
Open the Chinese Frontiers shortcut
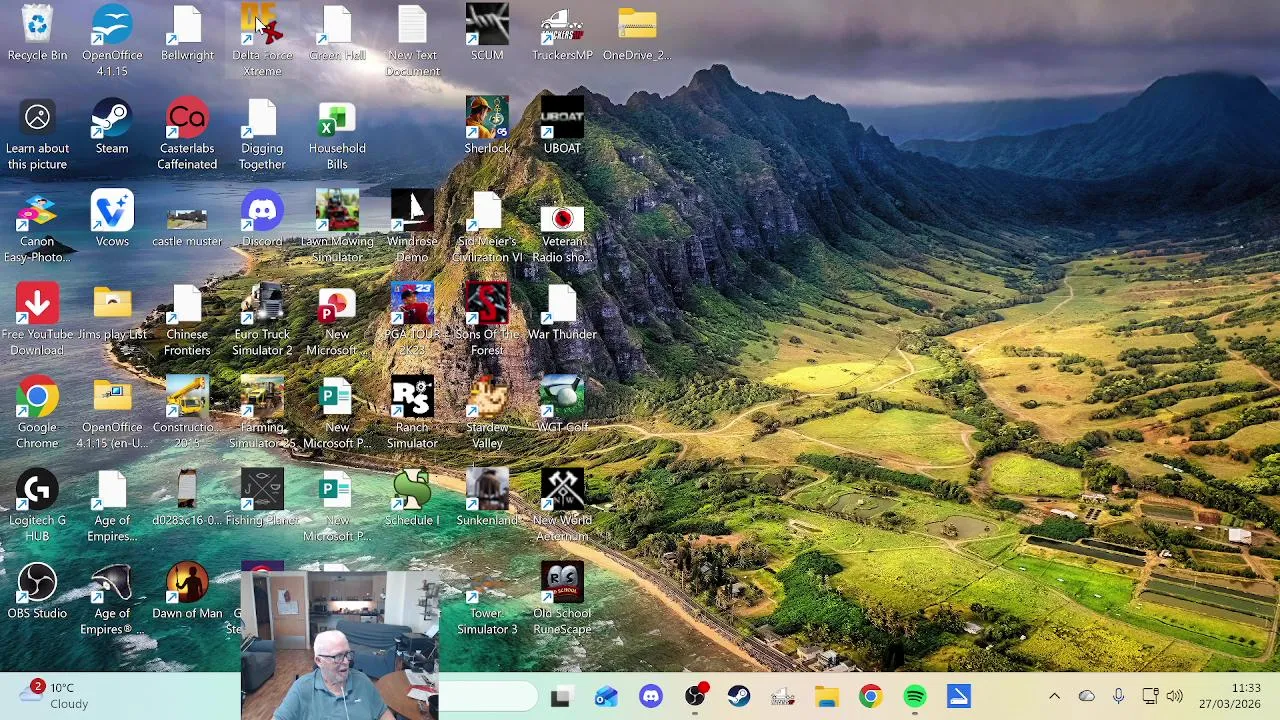click(187, 320)
